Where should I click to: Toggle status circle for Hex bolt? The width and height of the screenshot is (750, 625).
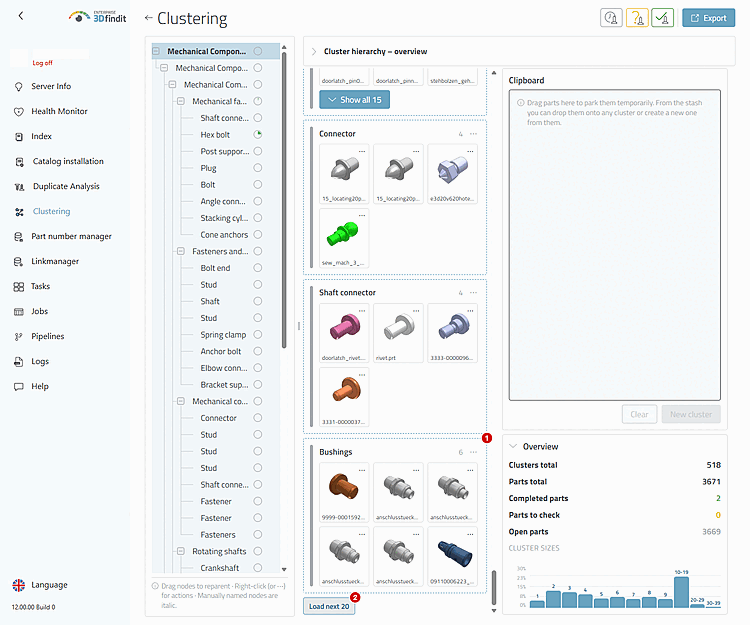pyautogui.click(x=258, y=134)
